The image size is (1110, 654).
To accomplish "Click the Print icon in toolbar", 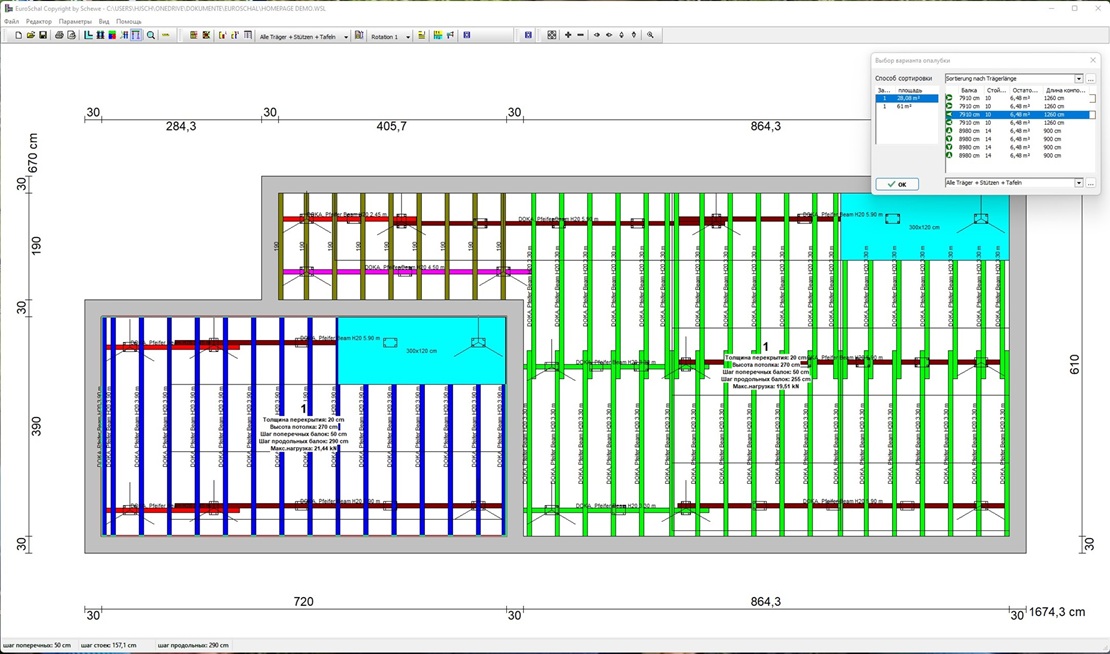I will point(59,35).
